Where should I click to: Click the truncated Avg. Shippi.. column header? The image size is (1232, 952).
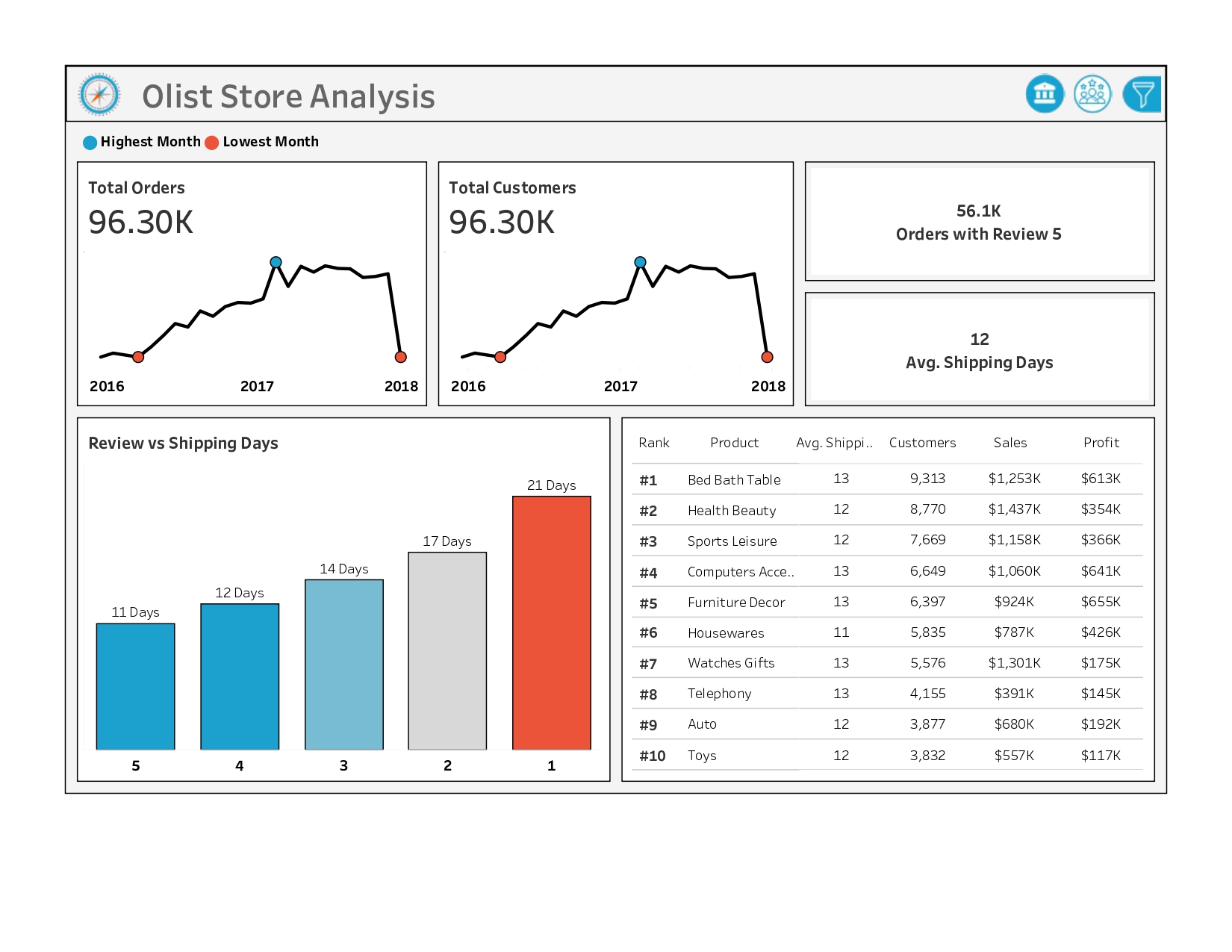[834, 443]
